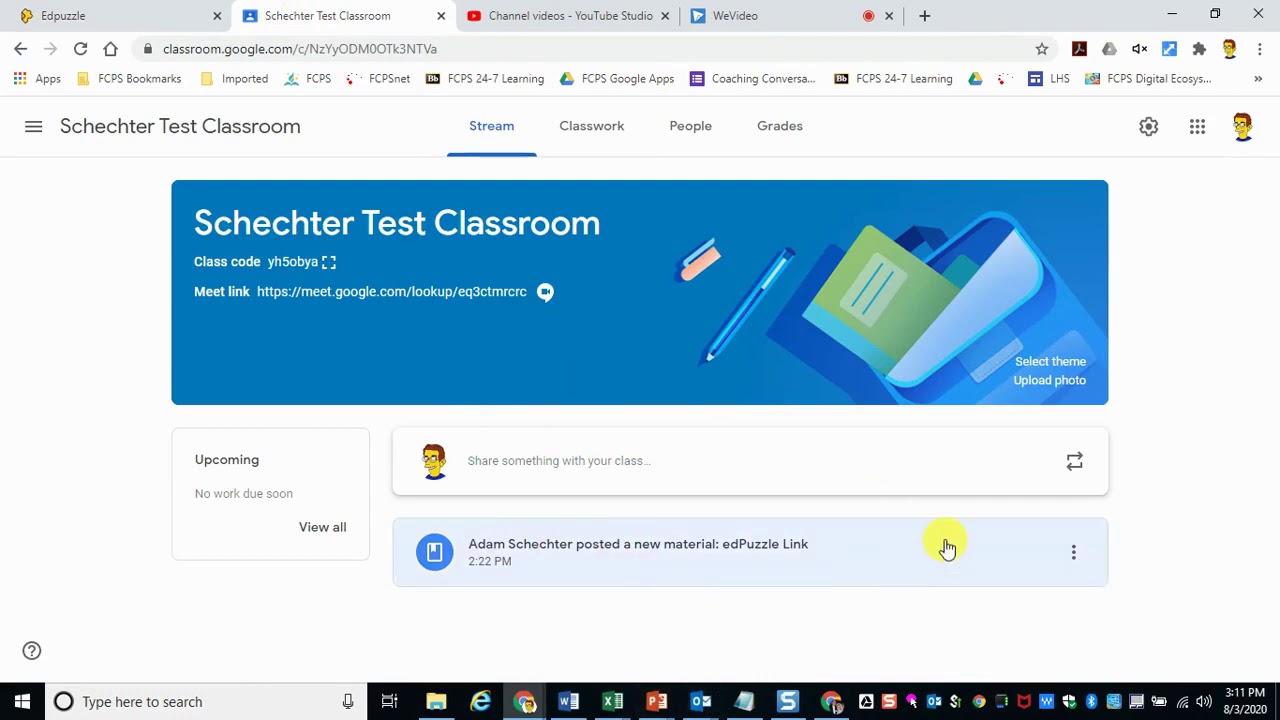
Task: Open a new browser tab
Action: pos(925,16)
